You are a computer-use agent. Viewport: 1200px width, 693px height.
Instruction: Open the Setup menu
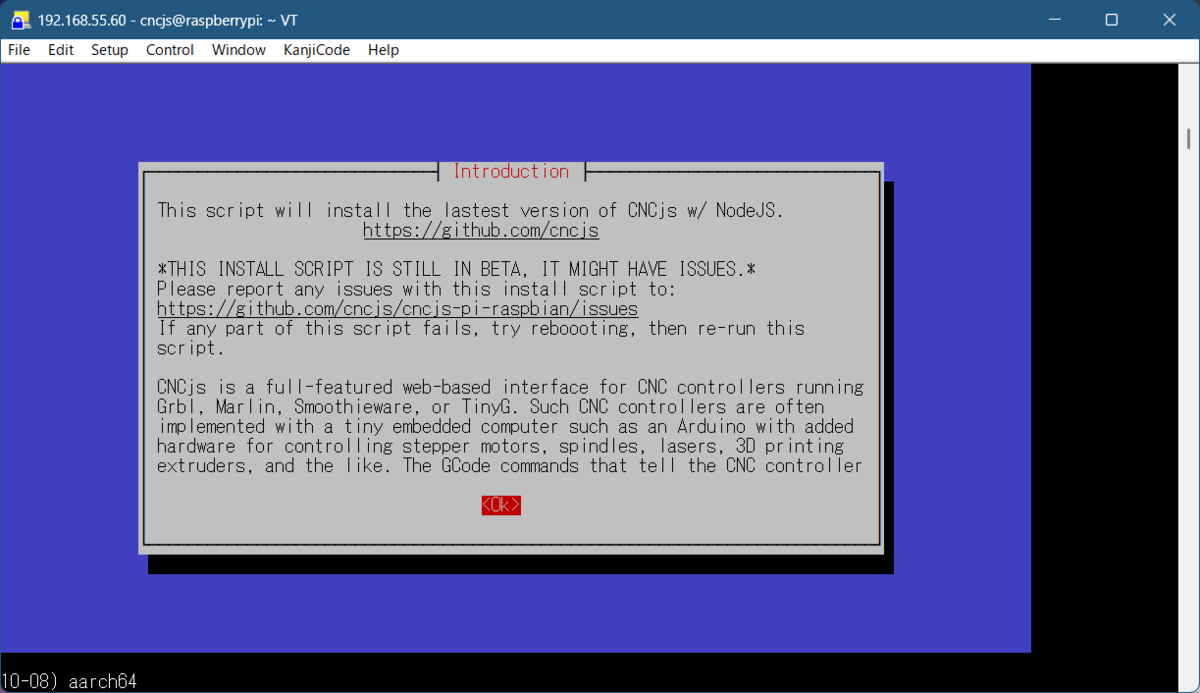110,50
